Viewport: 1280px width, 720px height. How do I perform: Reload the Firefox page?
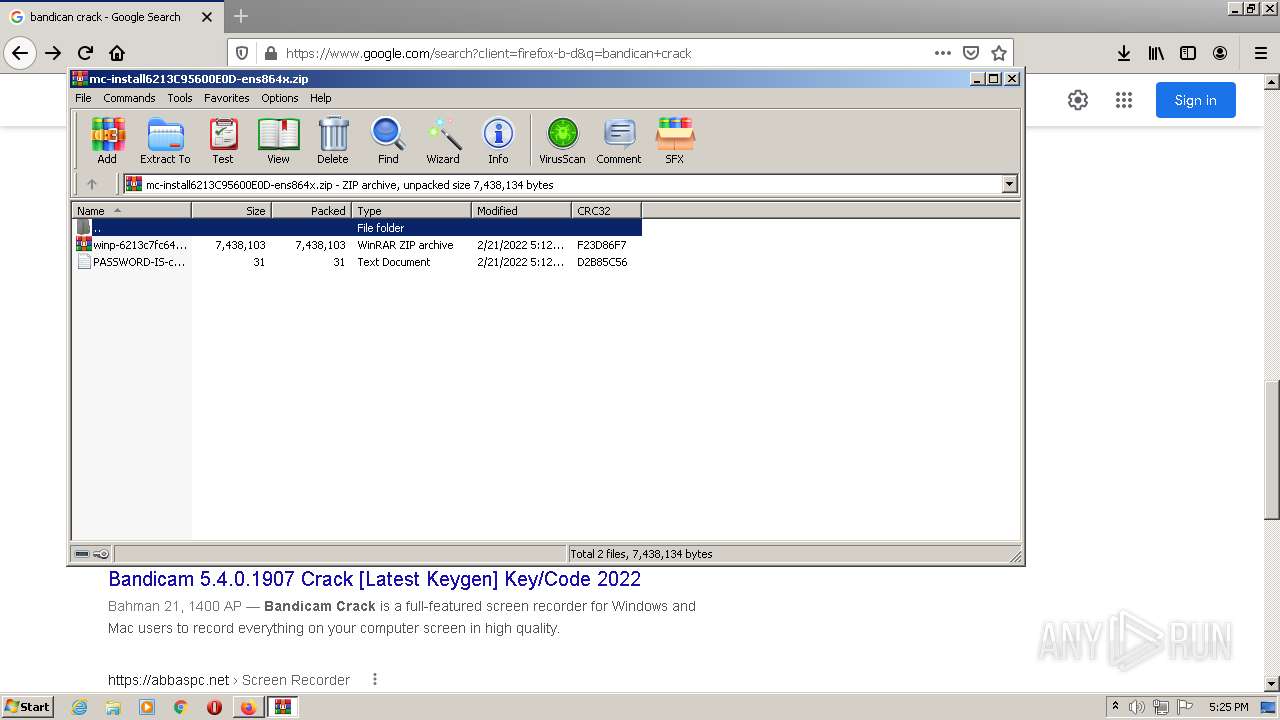[x=85, y=53]
